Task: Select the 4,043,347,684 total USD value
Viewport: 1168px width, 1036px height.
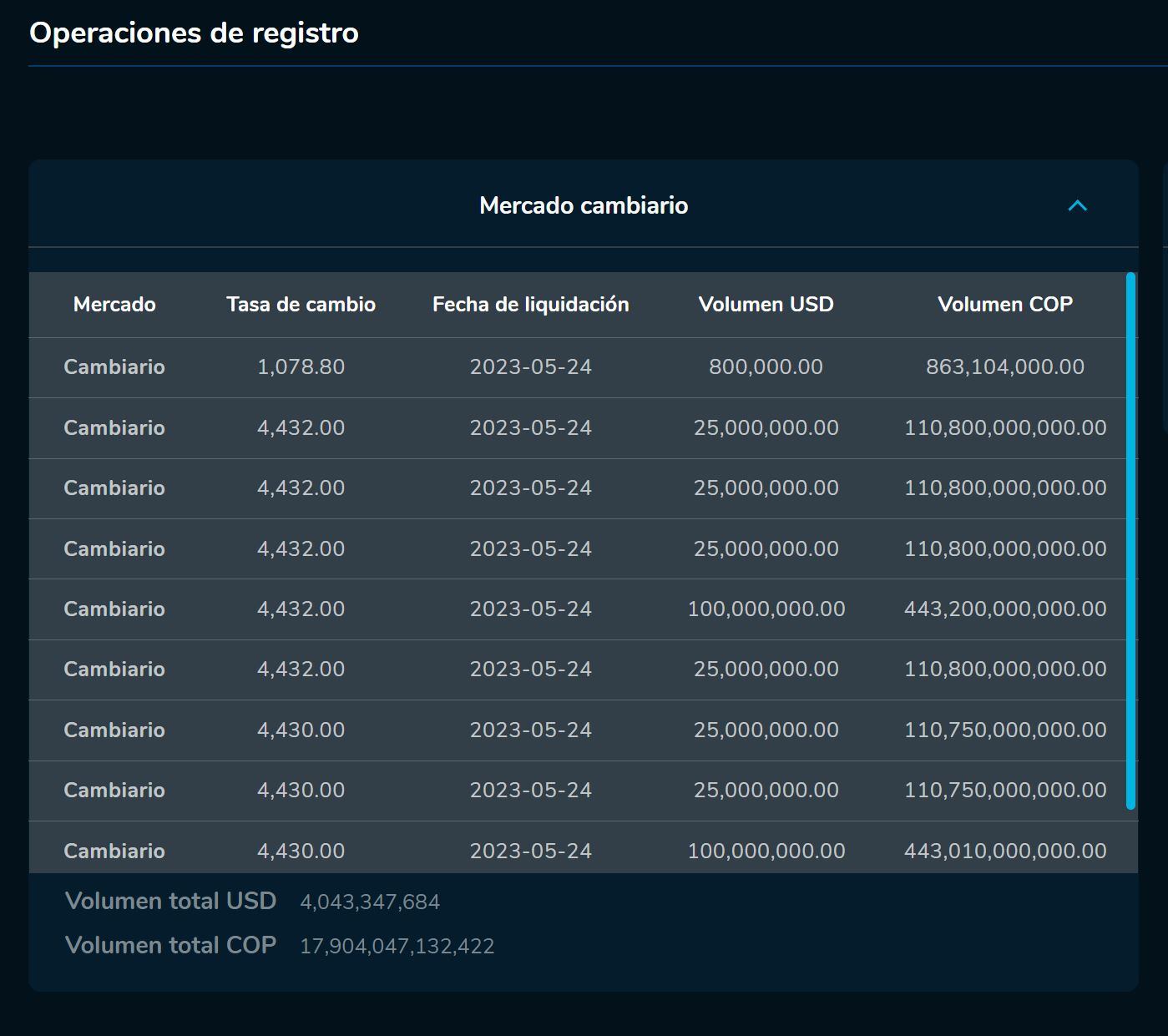Action: coord(370,902)
